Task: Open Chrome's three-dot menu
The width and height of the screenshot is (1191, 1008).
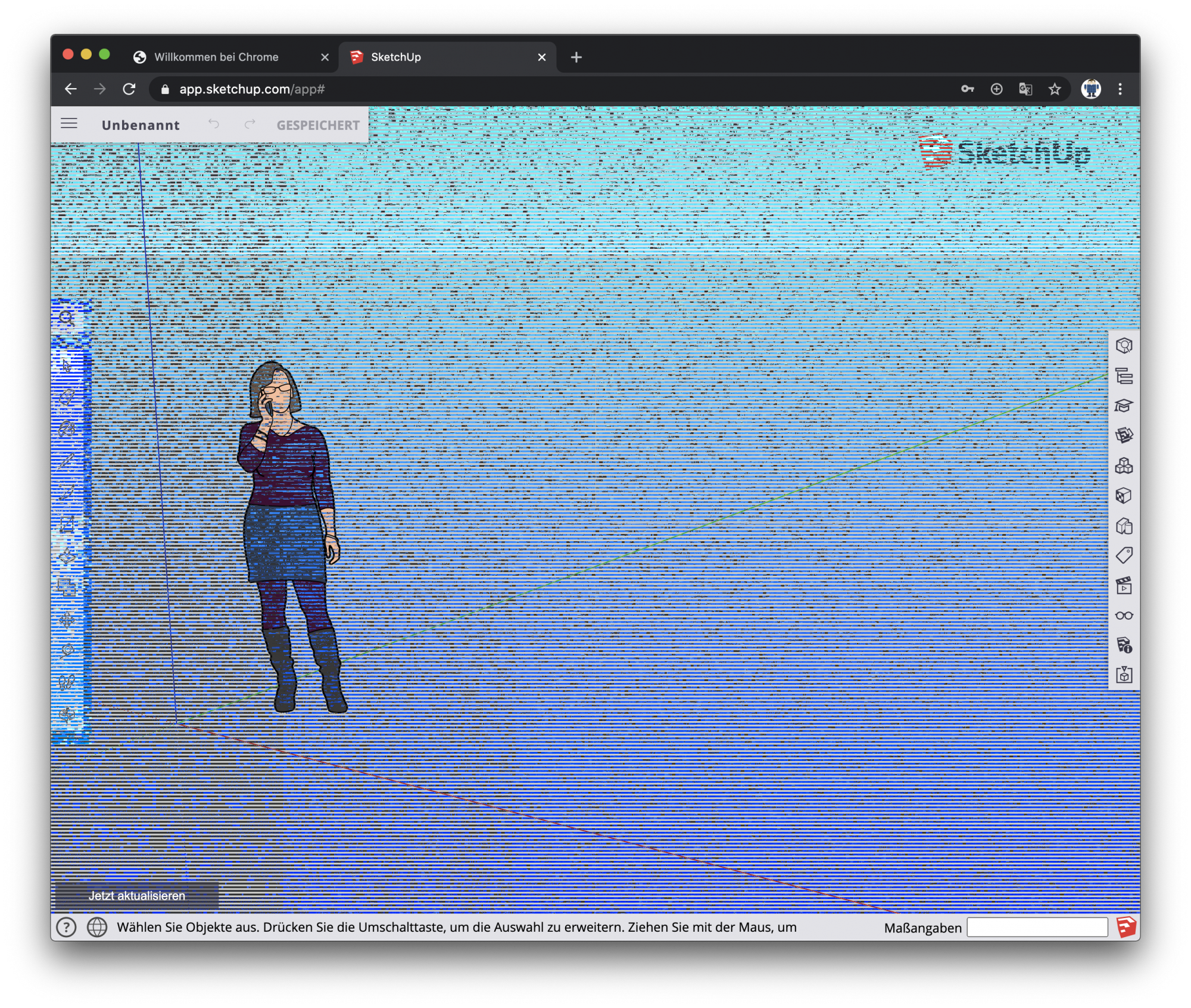Action: [1120, 89]
